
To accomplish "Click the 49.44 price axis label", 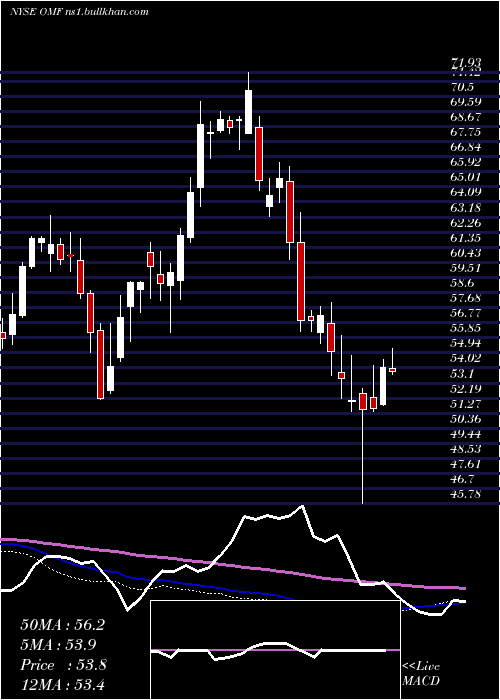I will (466, 434).
